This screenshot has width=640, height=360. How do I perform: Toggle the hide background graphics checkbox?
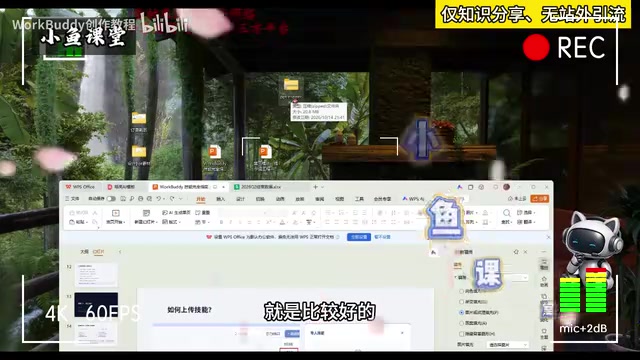coord(462,334)
